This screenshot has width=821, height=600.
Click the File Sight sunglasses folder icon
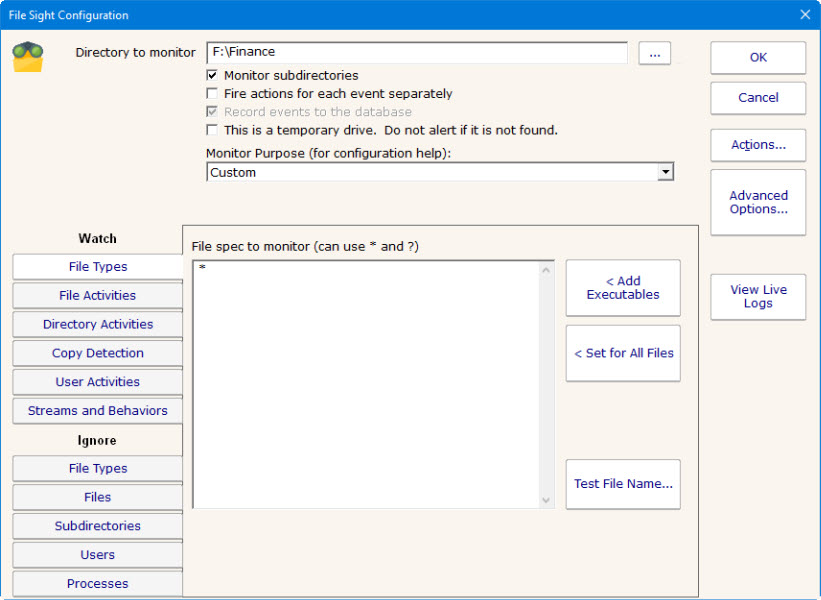[x=27, y=57]
